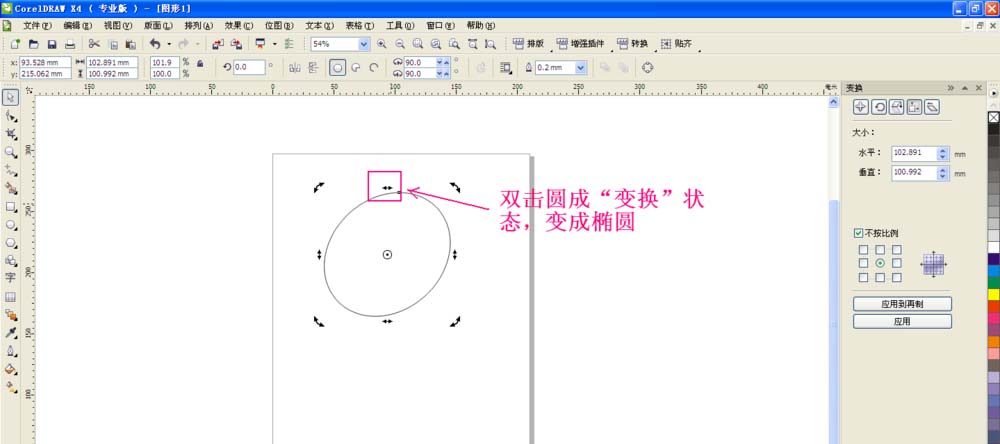Screen dimensions: 1000x444
Task: Select the Zoom tool in the toolbox
Action: point(11,152)
